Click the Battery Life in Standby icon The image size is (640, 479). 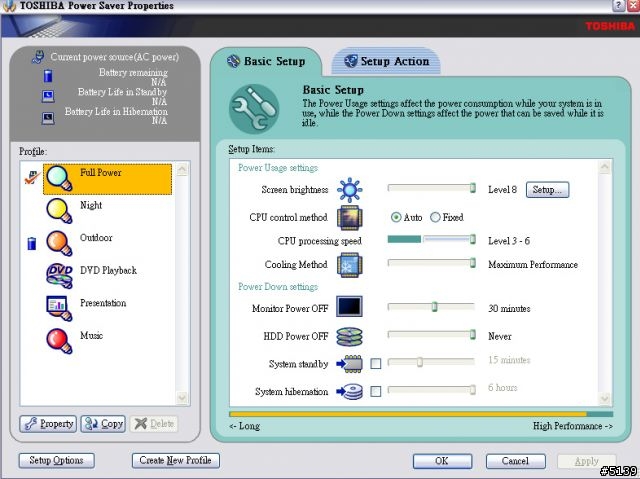pyautogui.click(x=48, y=96)
